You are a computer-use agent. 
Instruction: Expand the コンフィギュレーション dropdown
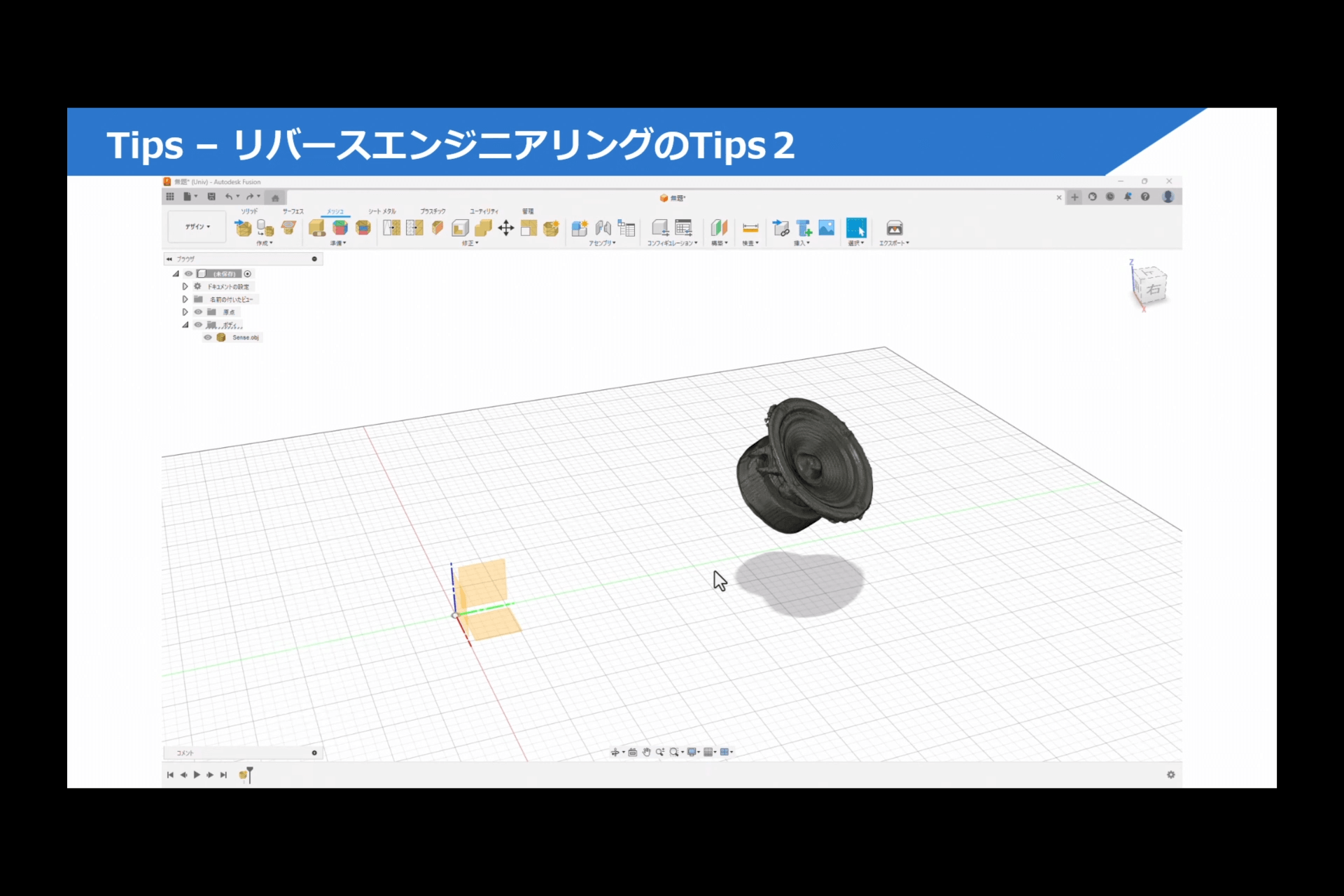pos(673,243)
